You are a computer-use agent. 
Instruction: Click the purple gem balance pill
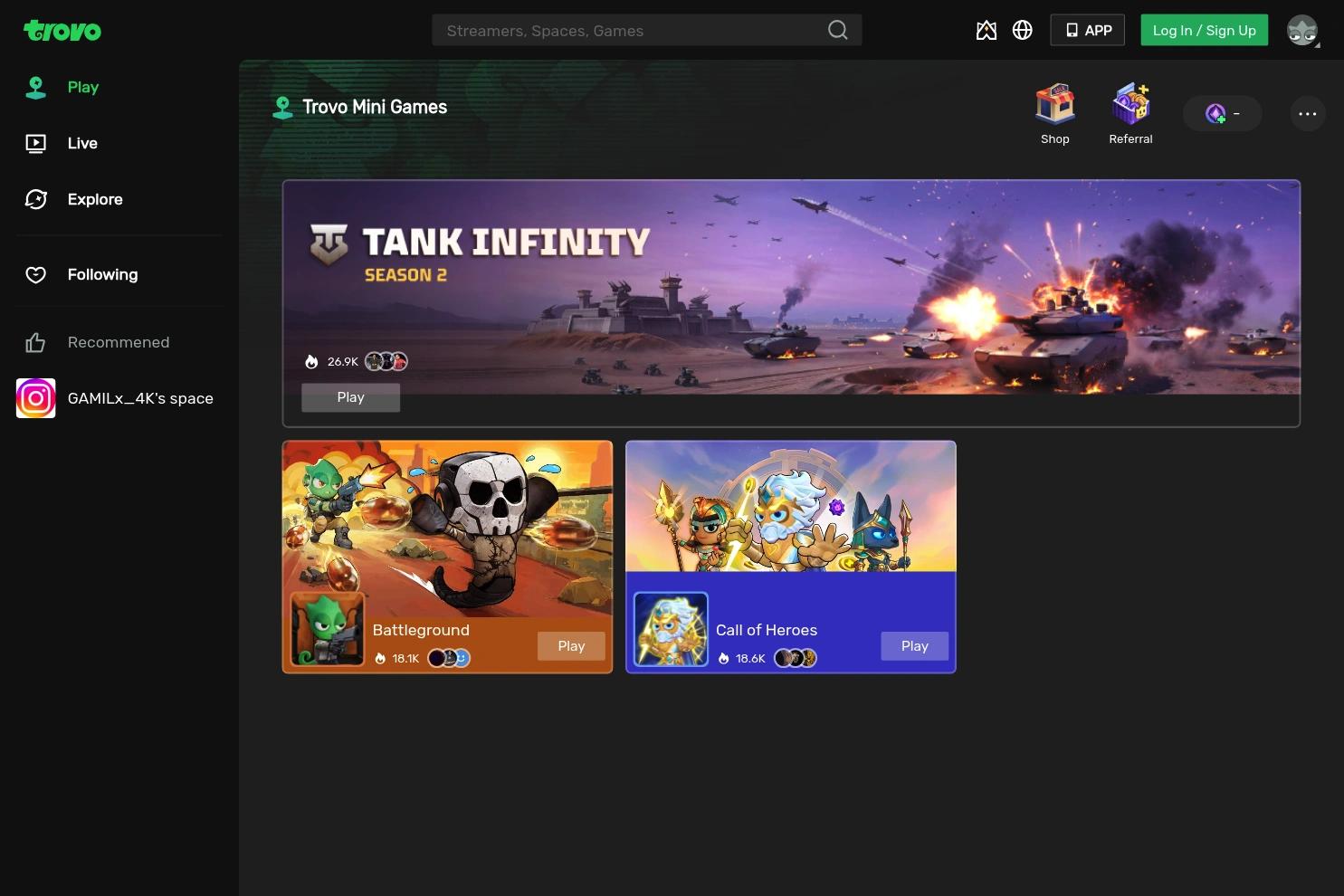[x=1223, y=114]
